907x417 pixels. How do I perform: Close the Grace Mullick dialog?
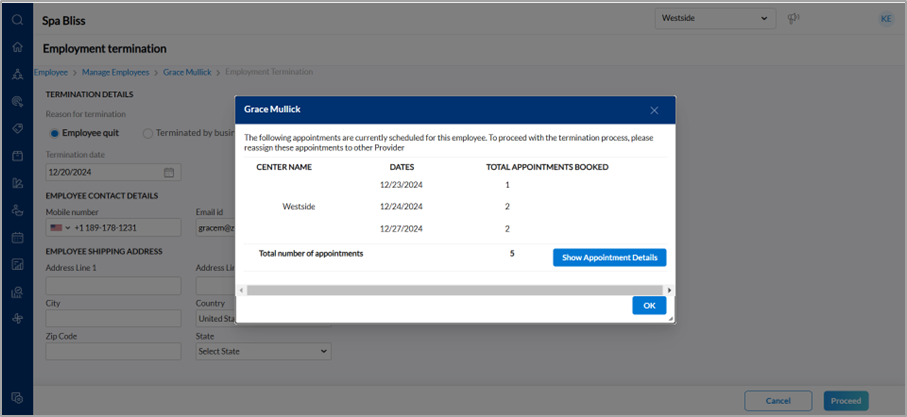654,110
